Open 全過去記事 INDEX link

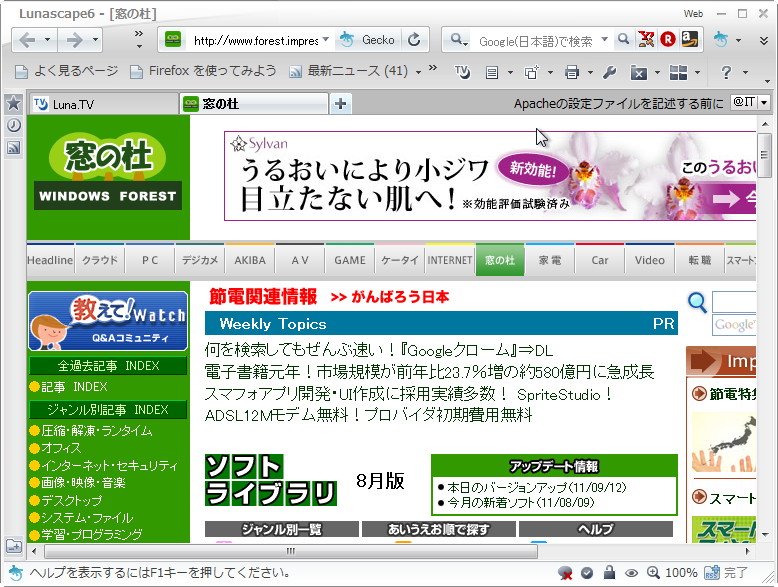[x=108, y=366]
